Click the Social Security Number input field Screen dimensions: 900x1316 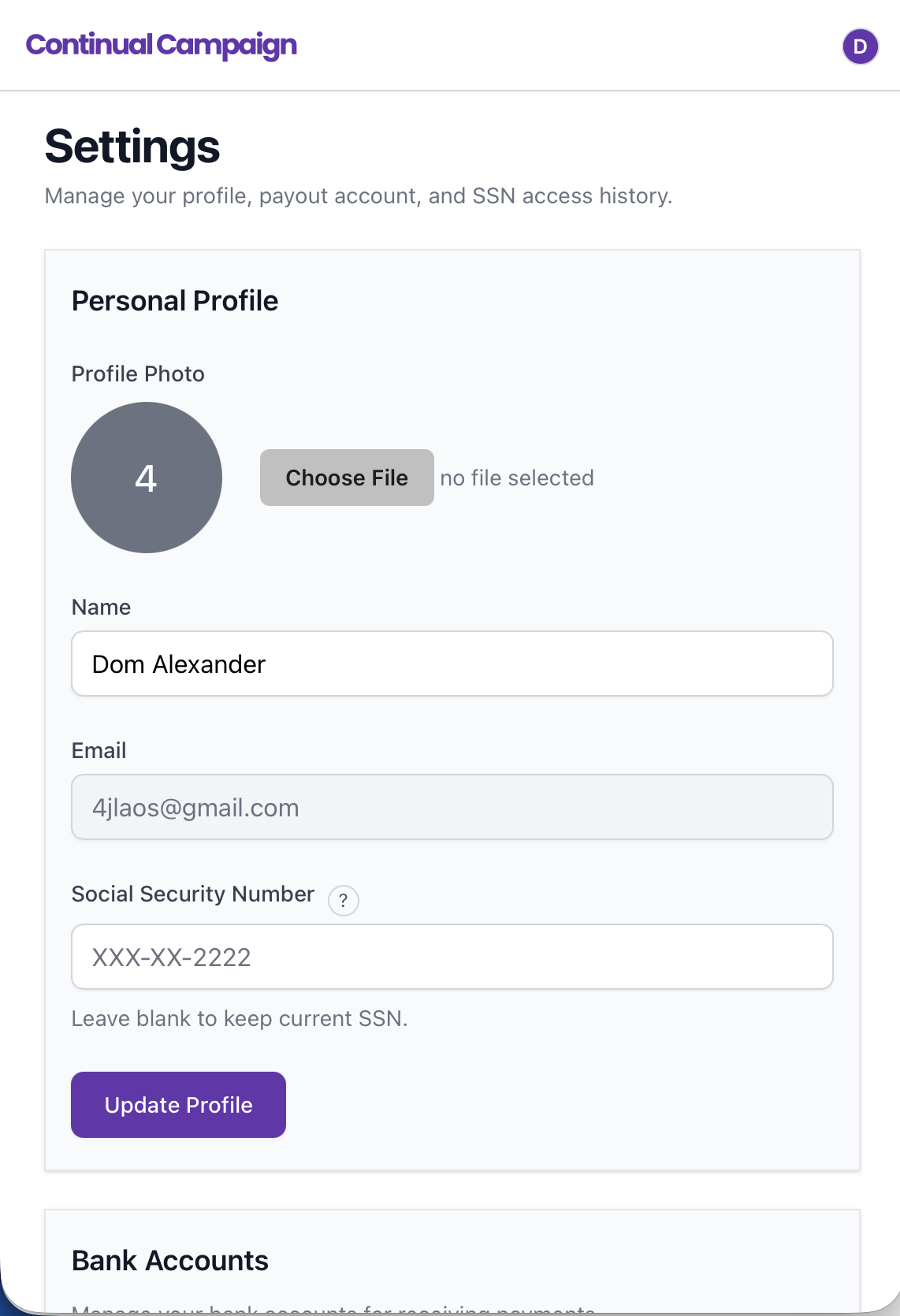coord(452,957)
